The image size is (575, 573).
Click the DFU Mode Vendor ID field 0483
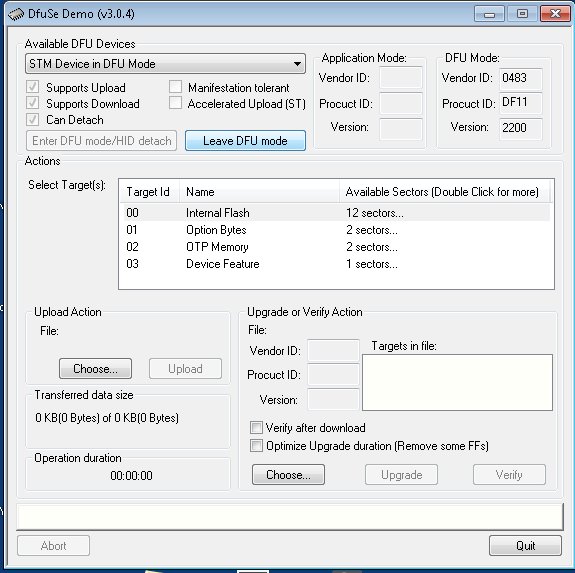[x=520, y=78]
